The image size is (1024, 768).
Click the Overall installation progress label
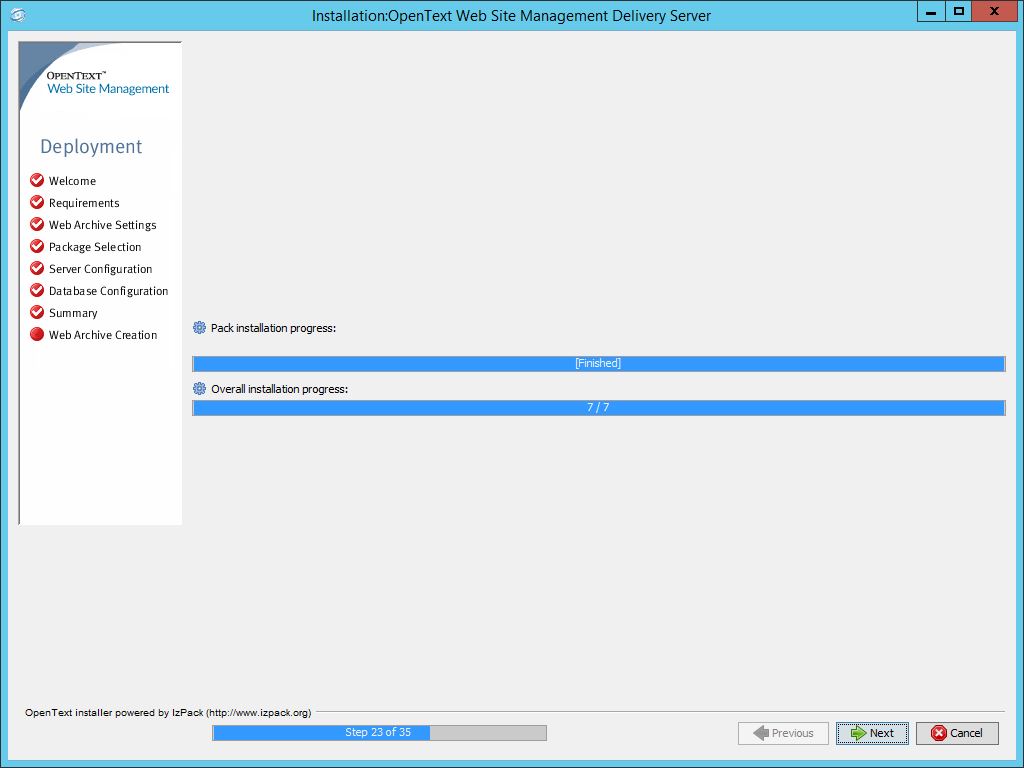pyautogui.click(x=280, y=389)
